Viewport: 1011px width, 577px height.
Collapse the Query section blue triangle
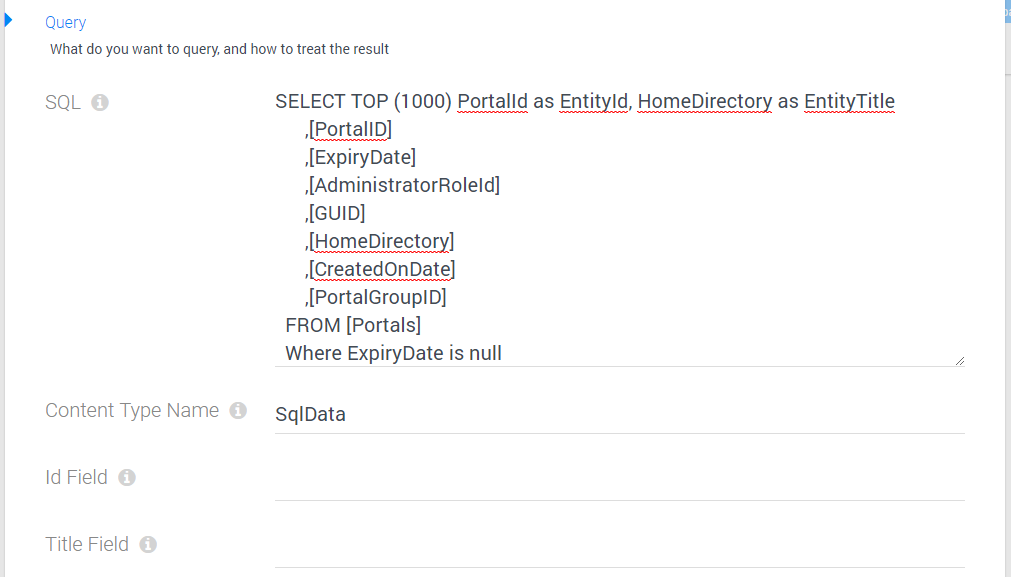tap(8, 20)
